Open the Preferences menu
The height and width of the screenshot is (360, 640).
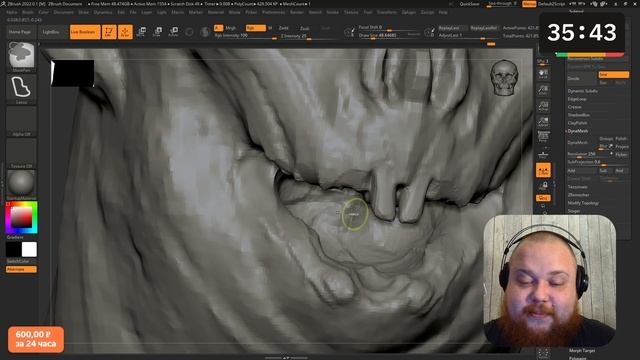[273, 12]
